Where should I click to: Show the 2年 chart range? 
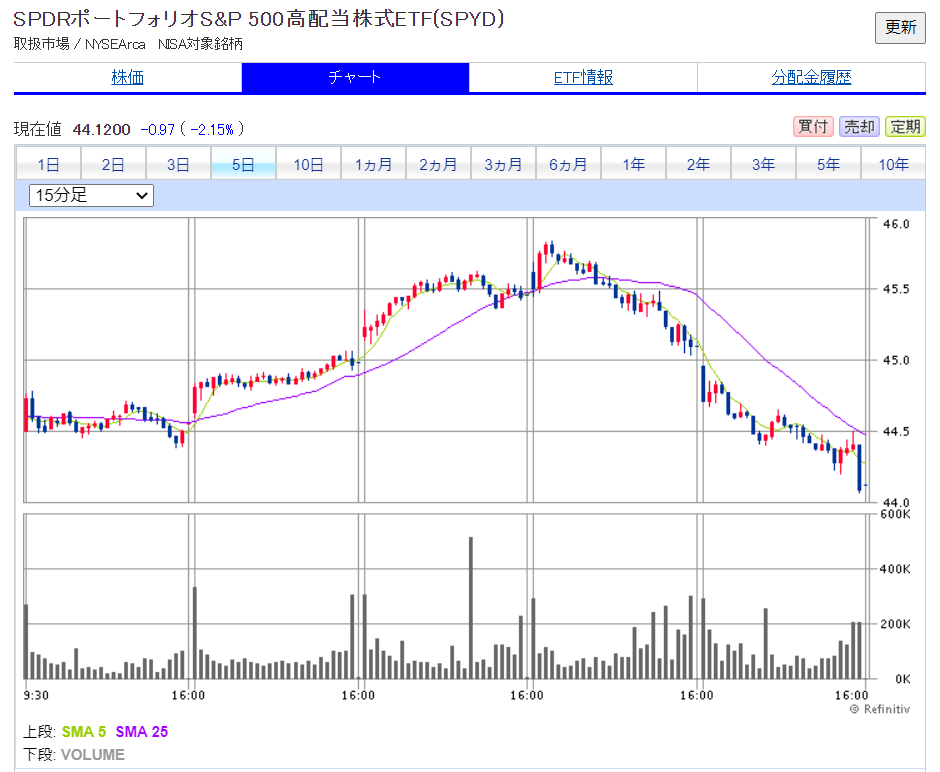pos(698,164)
